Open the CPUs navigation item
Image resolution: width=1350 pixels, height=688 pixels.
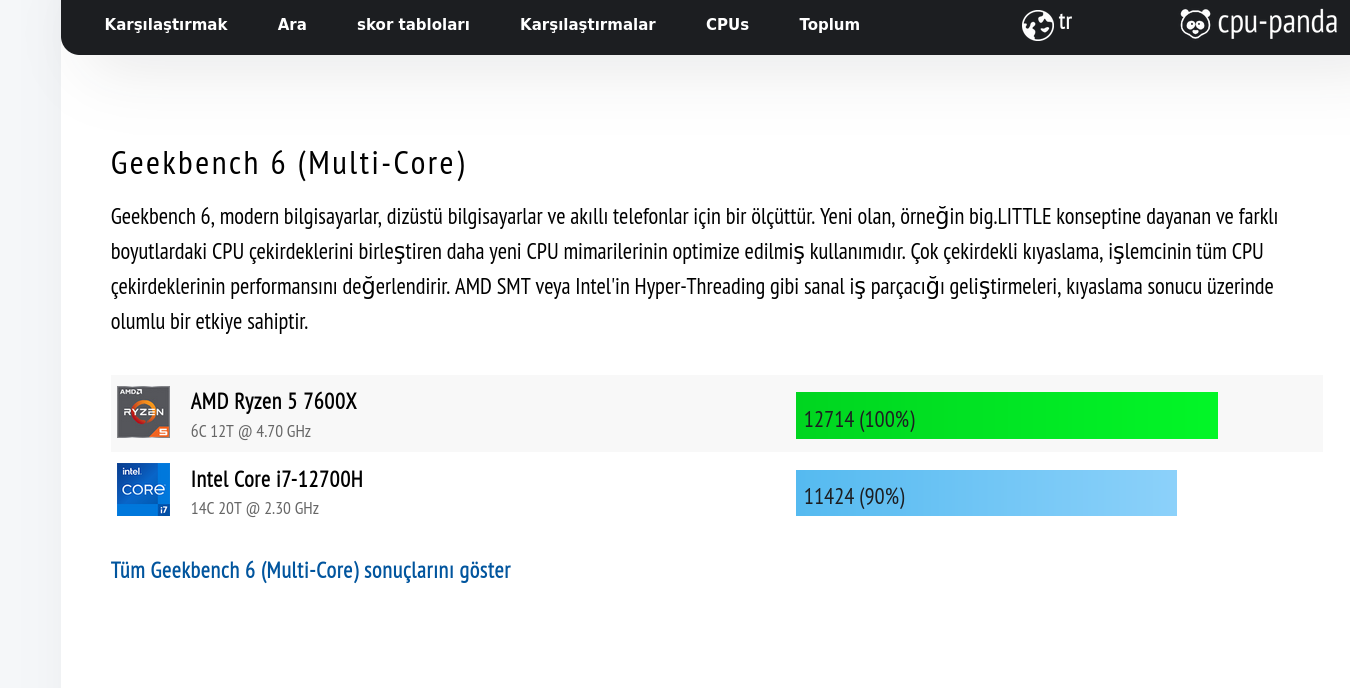727,25
